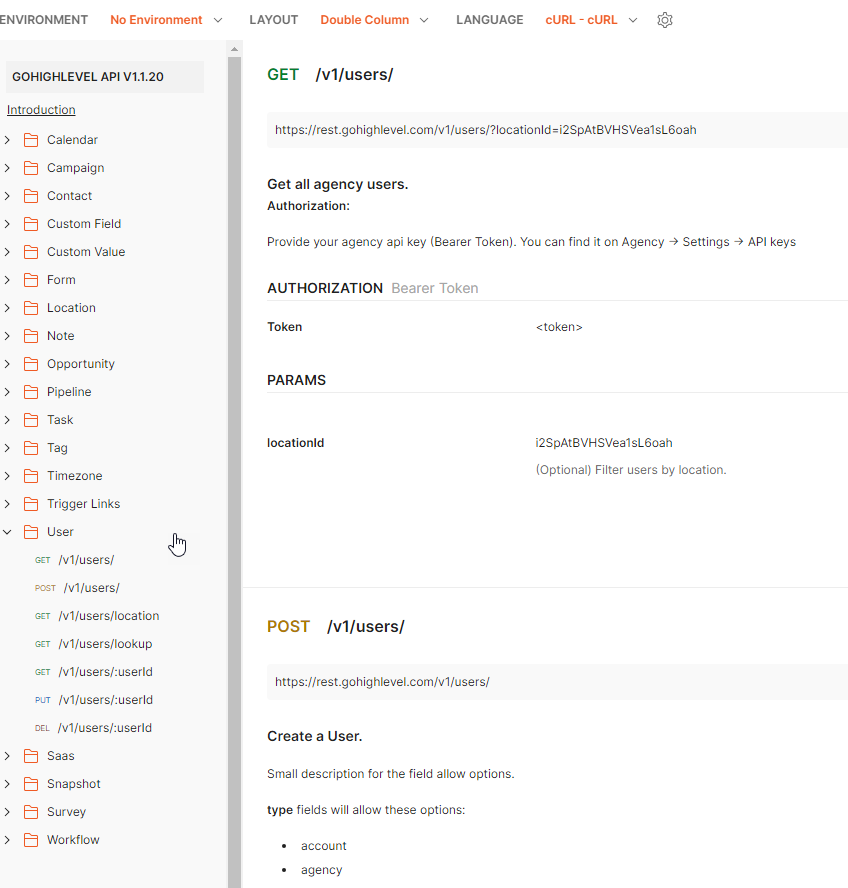This screenshot has width=848, height=888.
Task: Expand the Saas folder chevron
Action: 7,756
